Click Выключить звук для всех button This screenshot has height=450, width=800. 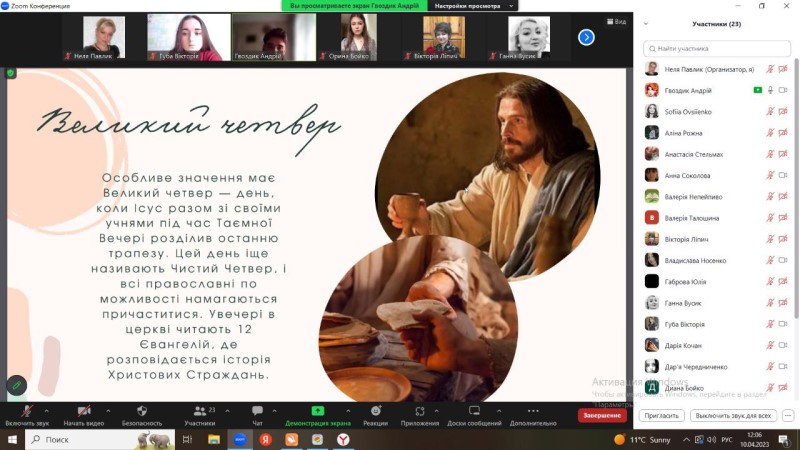pos(733,416)
